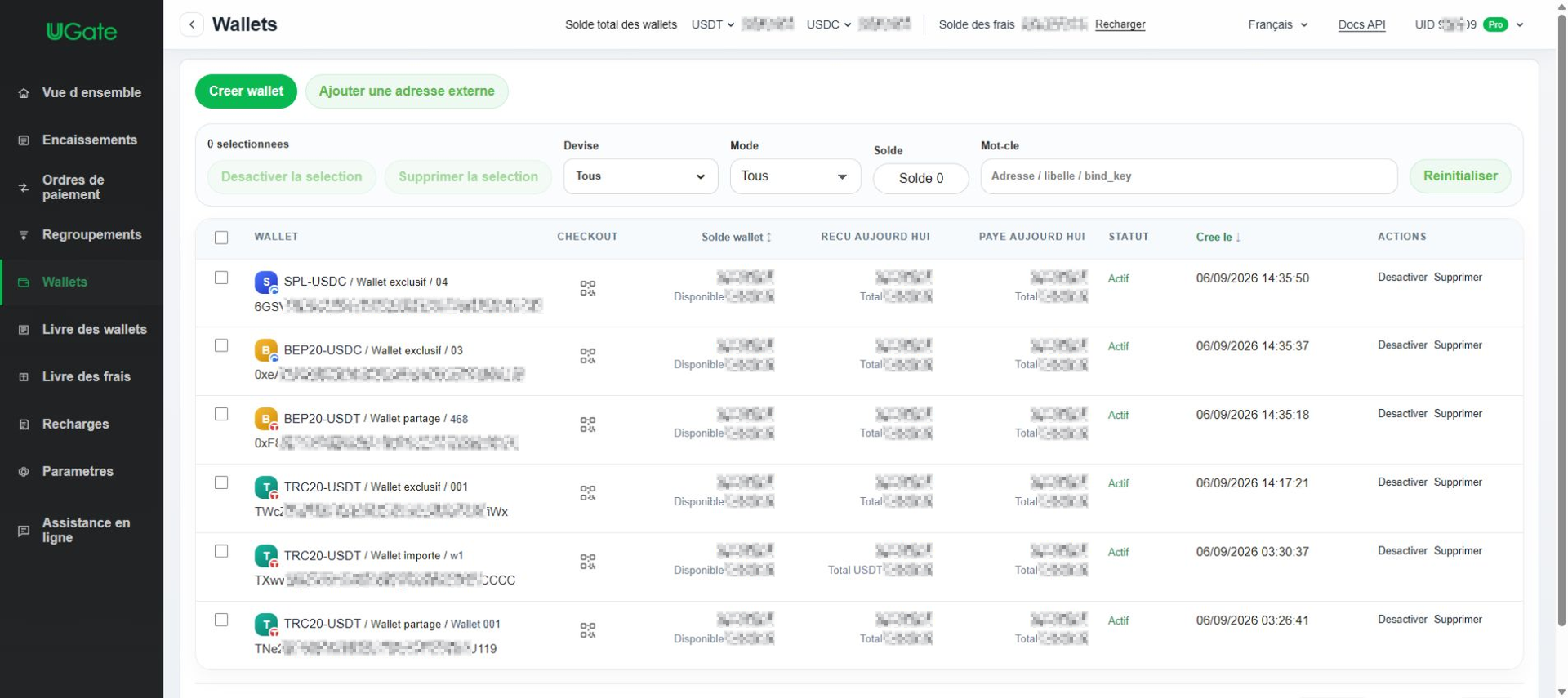Sort by the Solde wallet column header
This screenshot has height=698, width=1568.
tap(737, 238)
